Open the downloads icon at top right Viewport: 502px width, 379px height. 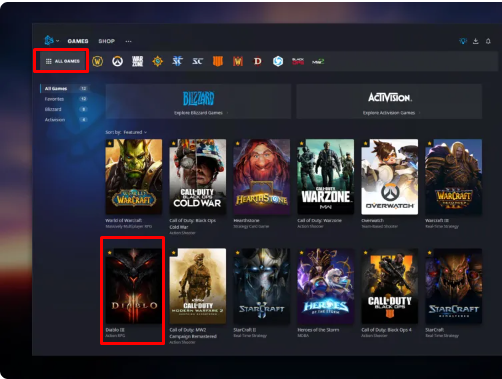tap(476, 41)
